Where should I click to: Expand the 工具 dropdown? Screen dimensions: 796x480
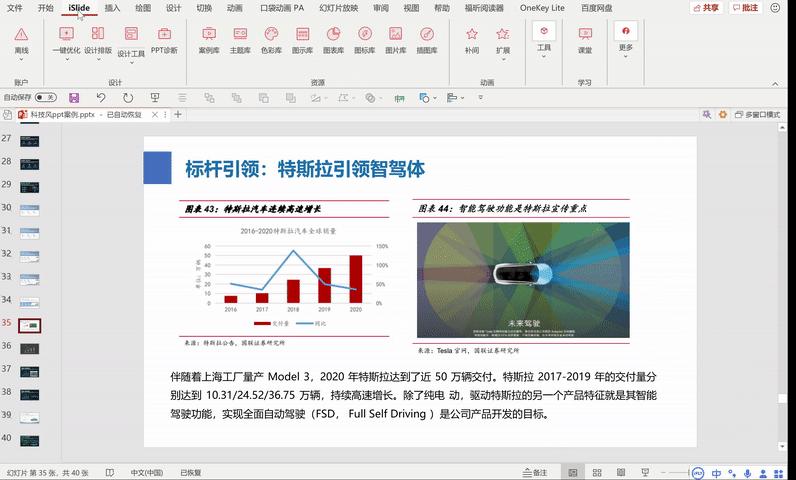coord(544,56)
